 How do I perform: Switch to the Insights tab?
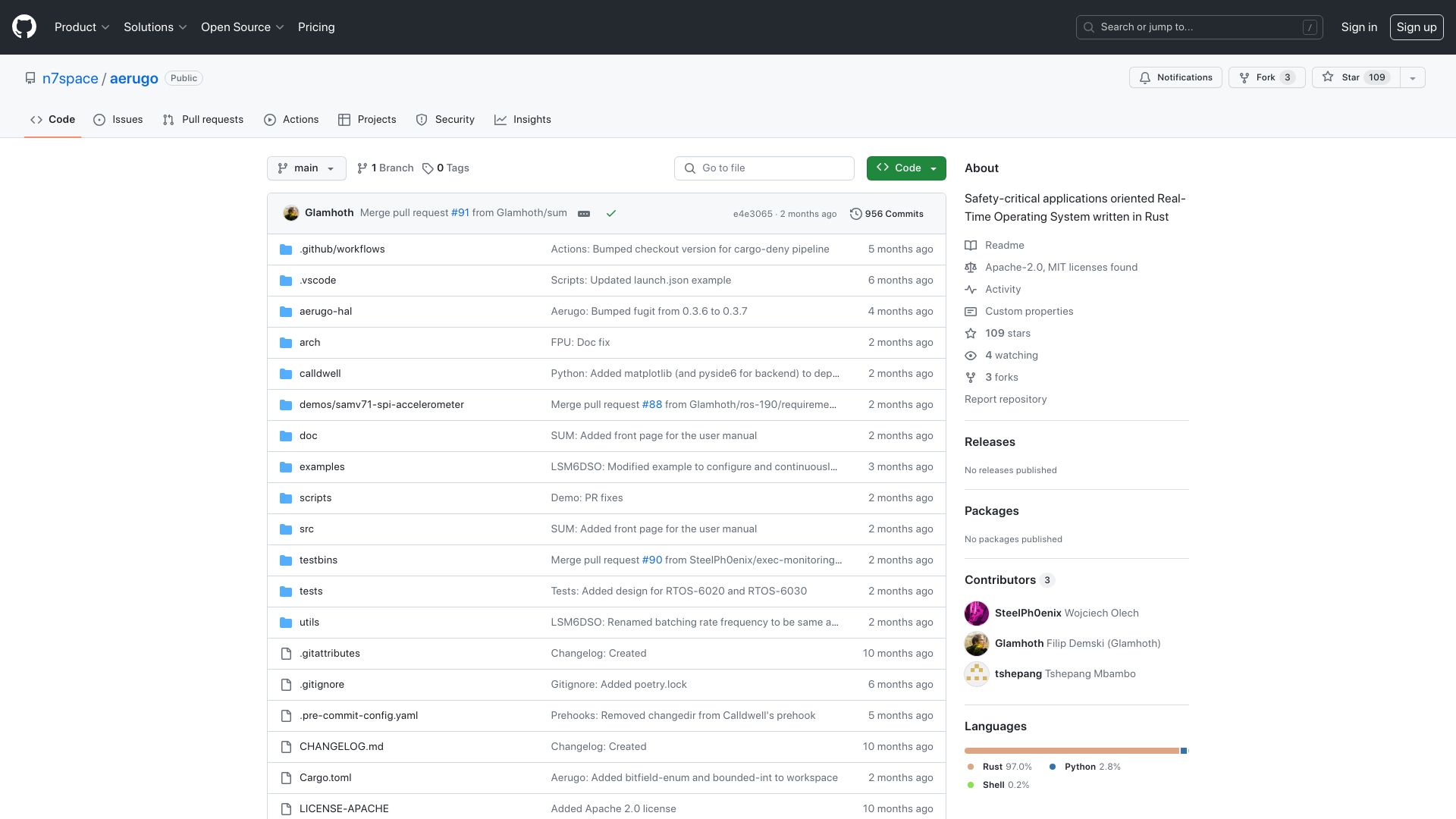[522, 120]
